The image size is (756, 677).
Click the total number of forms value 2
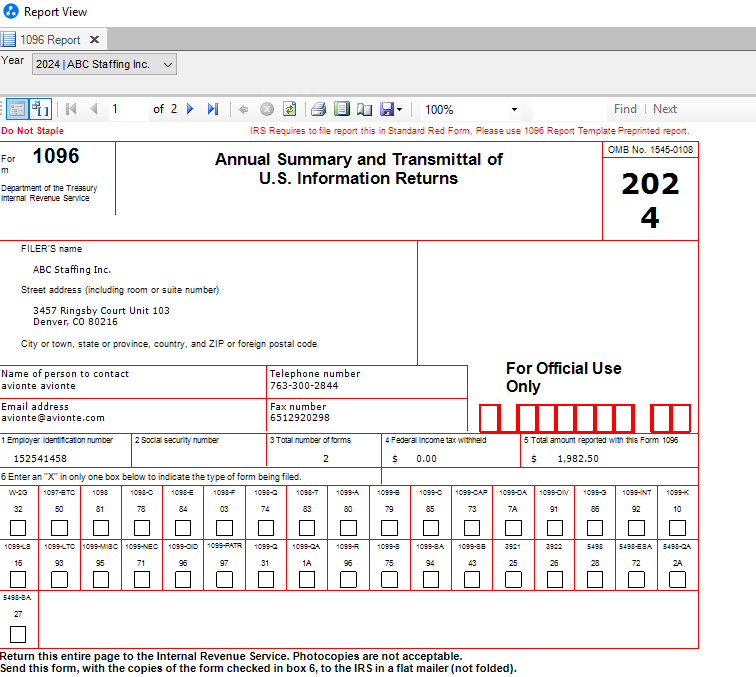tap(326, 459)
